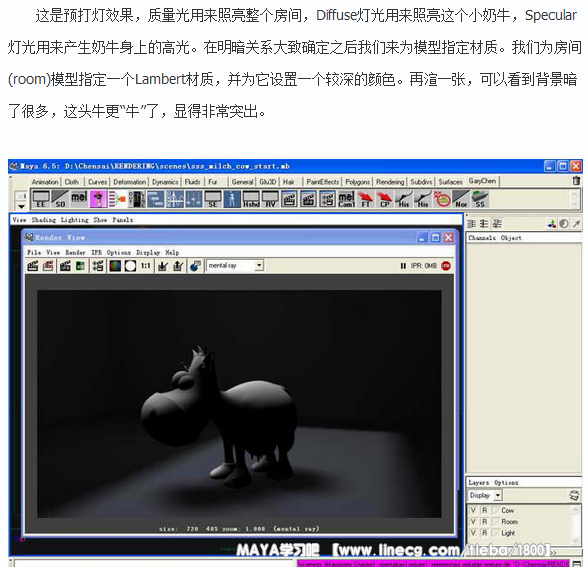Switch to the PaintEffects shelf tab

322,182
